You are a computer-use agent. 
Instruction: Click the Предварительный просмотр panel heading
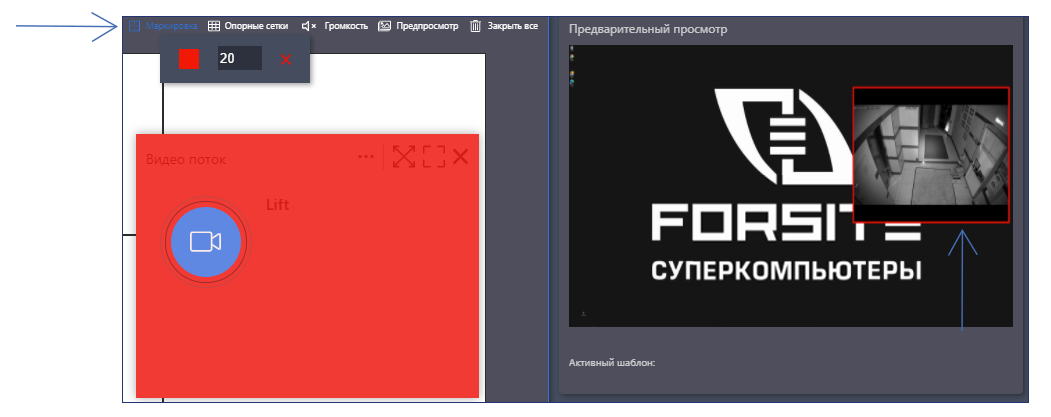coord(647,29)
